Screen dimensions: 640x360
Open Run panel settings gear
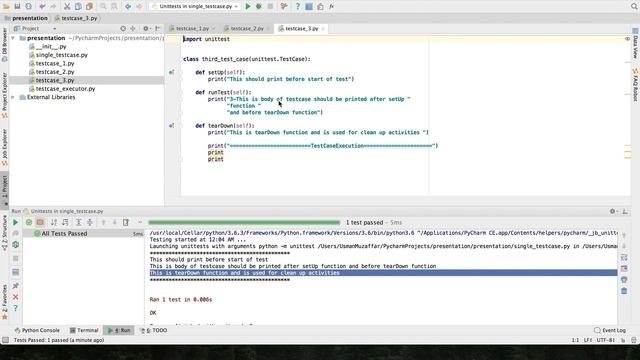tap(613, 211)
